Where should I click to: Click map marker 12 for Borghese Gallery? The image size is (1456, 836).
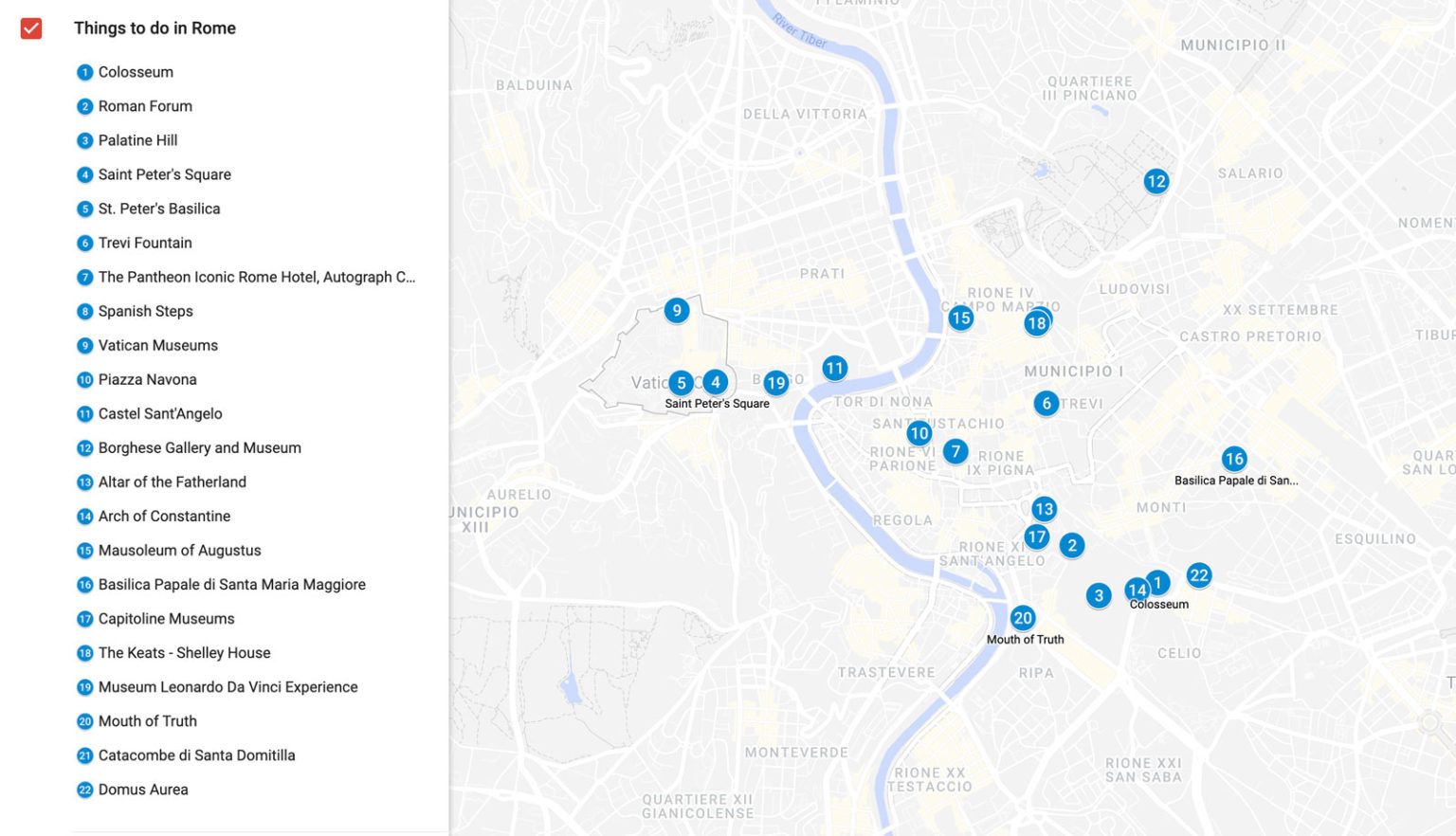[x=1156, y=182]
